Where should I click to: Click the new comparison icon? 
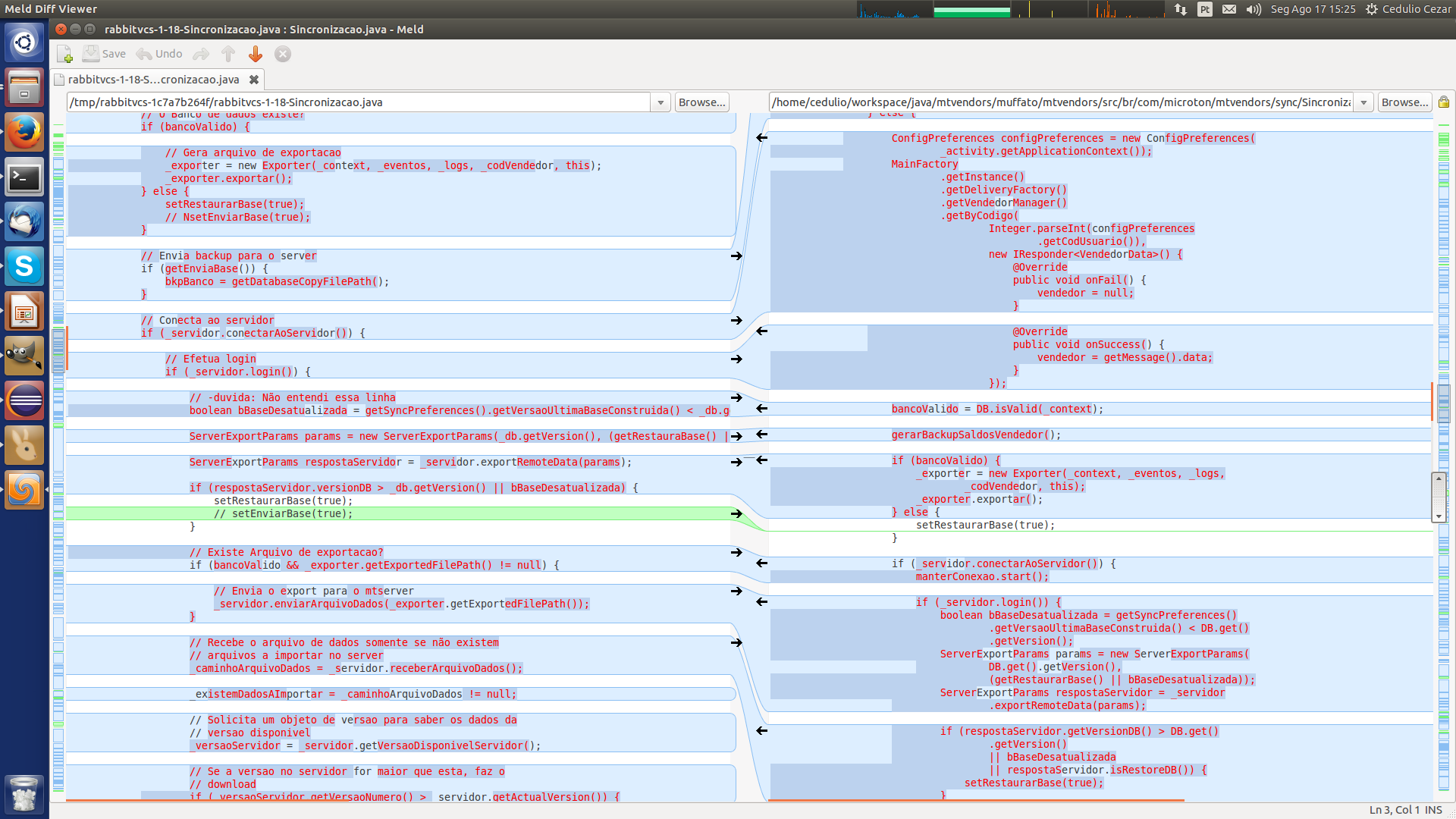click(64, 54)
